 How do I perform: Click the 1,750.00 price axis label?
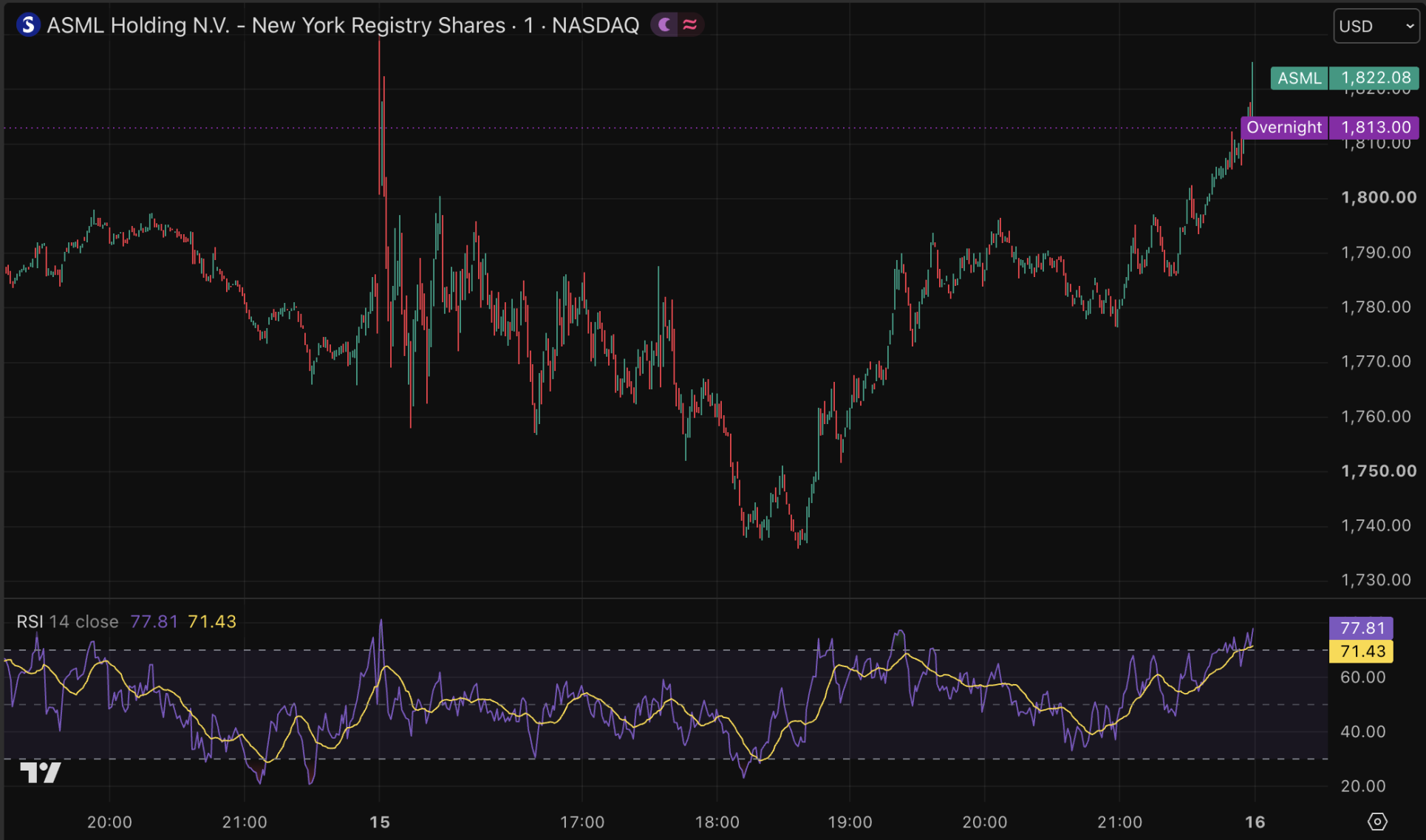pos(1379,471)
